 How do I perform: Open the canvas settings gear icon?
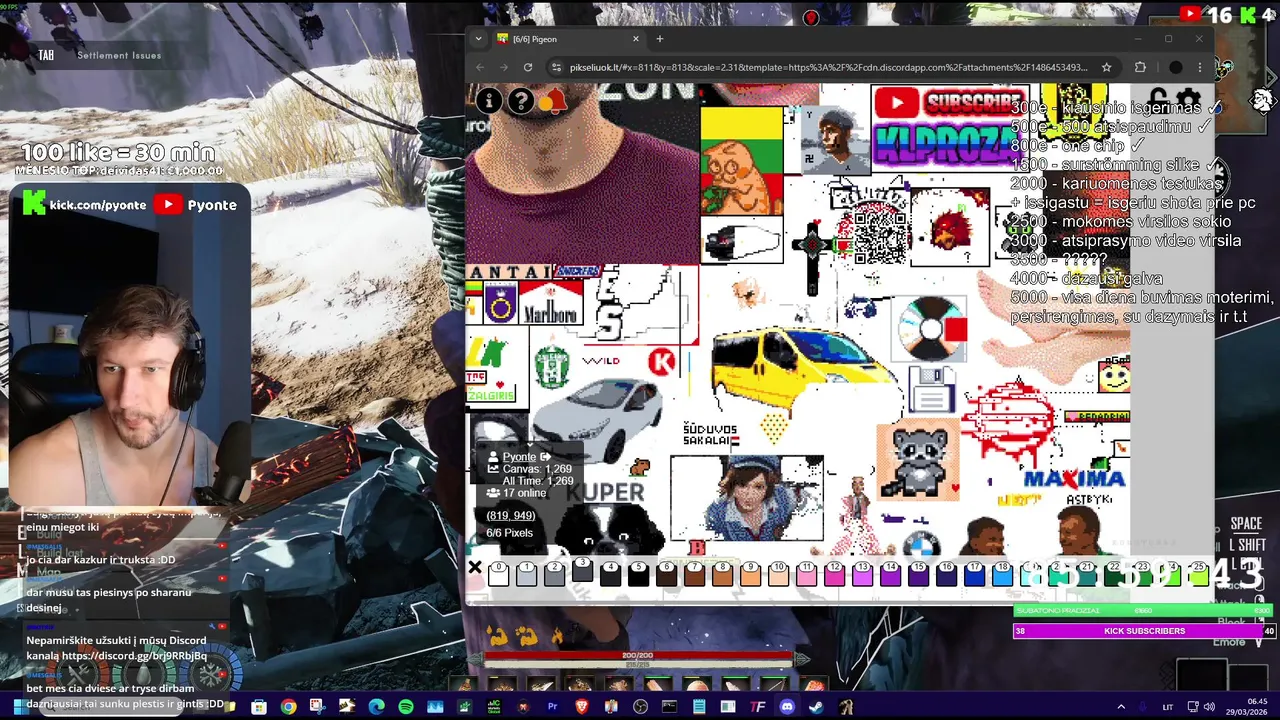pyautogui.click(x=1188, y=100)
